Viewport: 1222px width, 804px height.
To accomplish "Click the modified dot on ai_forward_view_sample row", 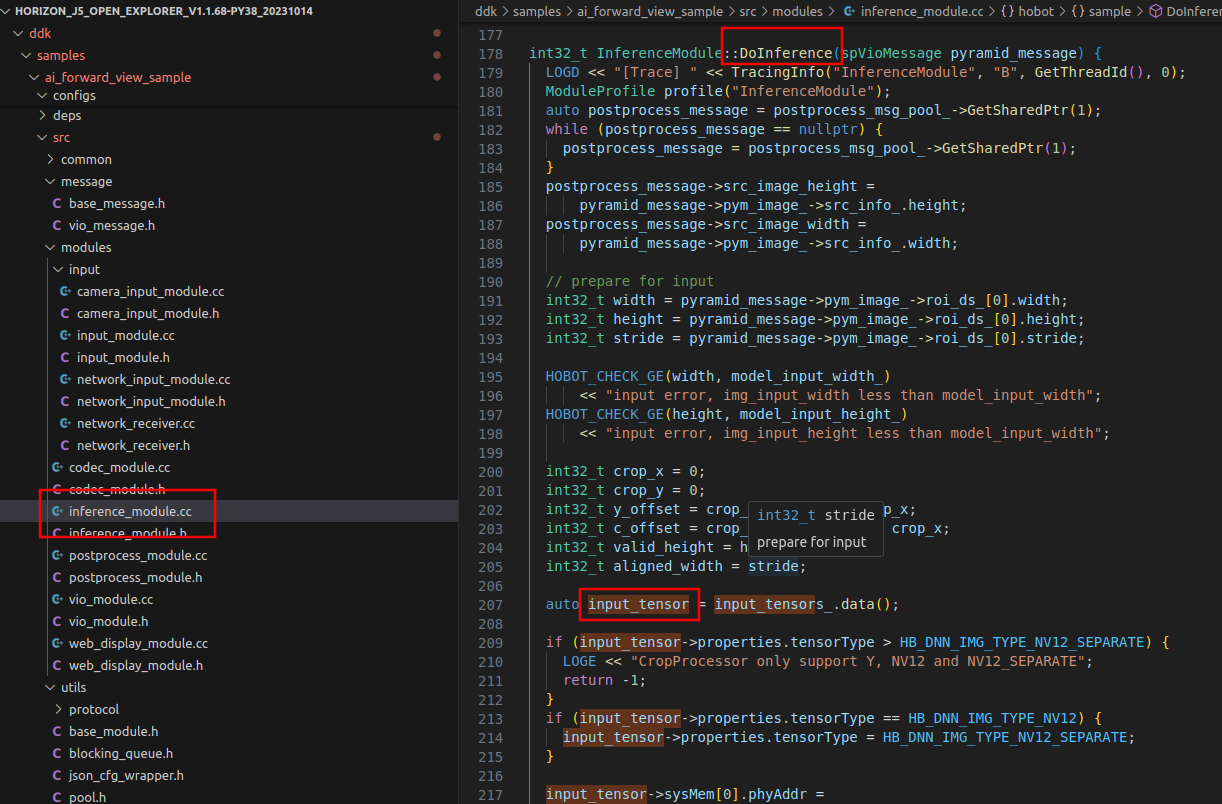I will coord(437,77).
